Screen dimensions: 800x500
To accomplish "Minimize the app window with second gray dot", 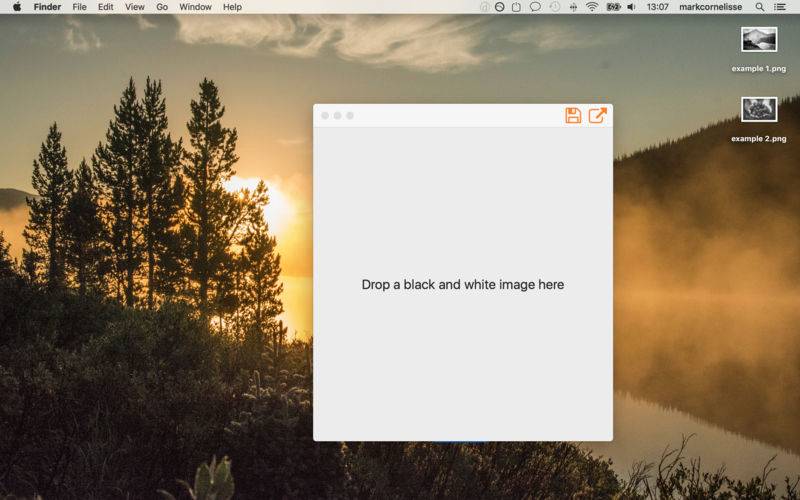I will coord(337,116).
